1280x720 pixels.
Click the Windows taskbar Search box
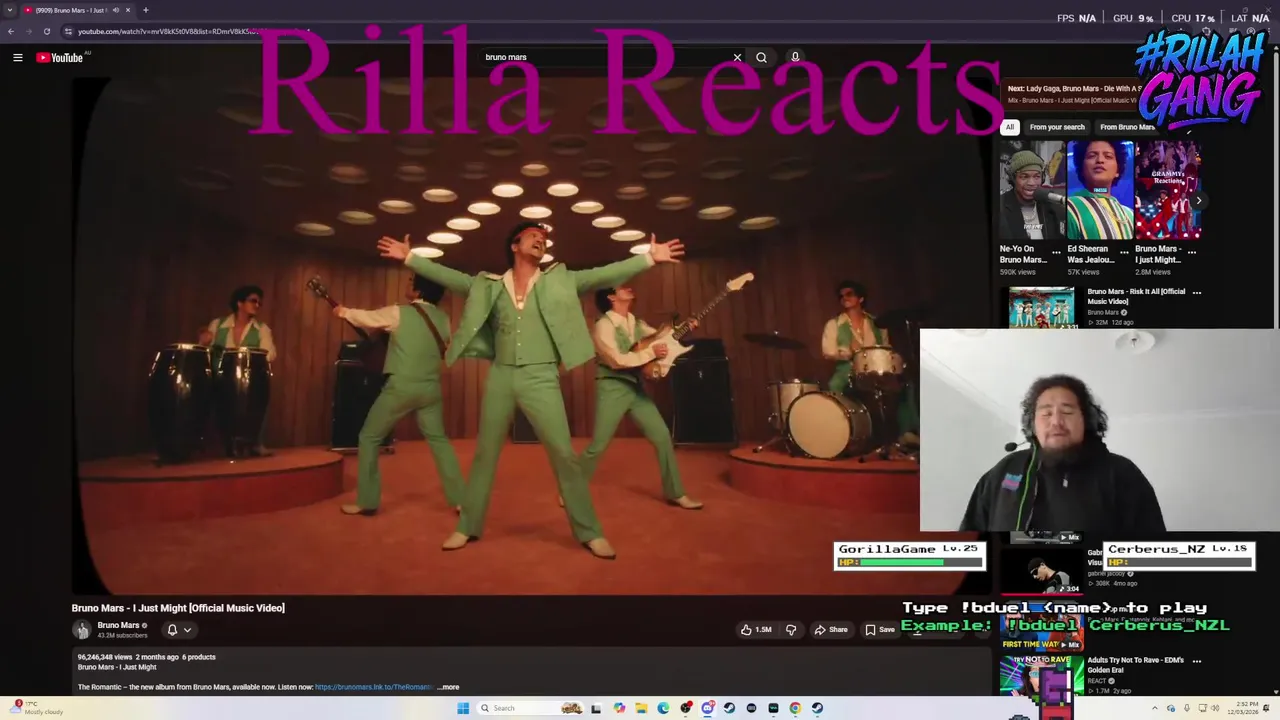tap(530, 708)
